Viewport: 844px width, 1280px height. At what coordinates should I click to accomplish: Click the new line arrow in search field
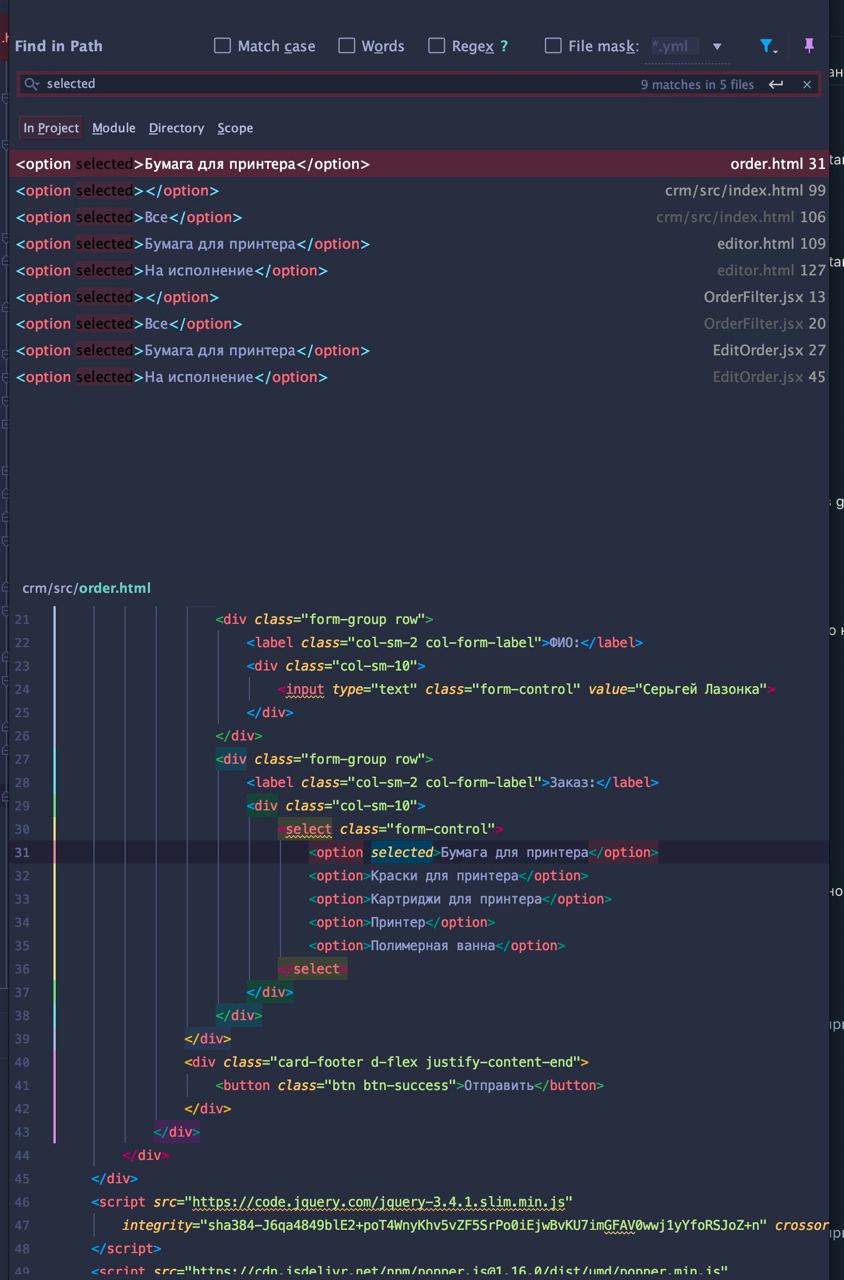tap(776, 85)
